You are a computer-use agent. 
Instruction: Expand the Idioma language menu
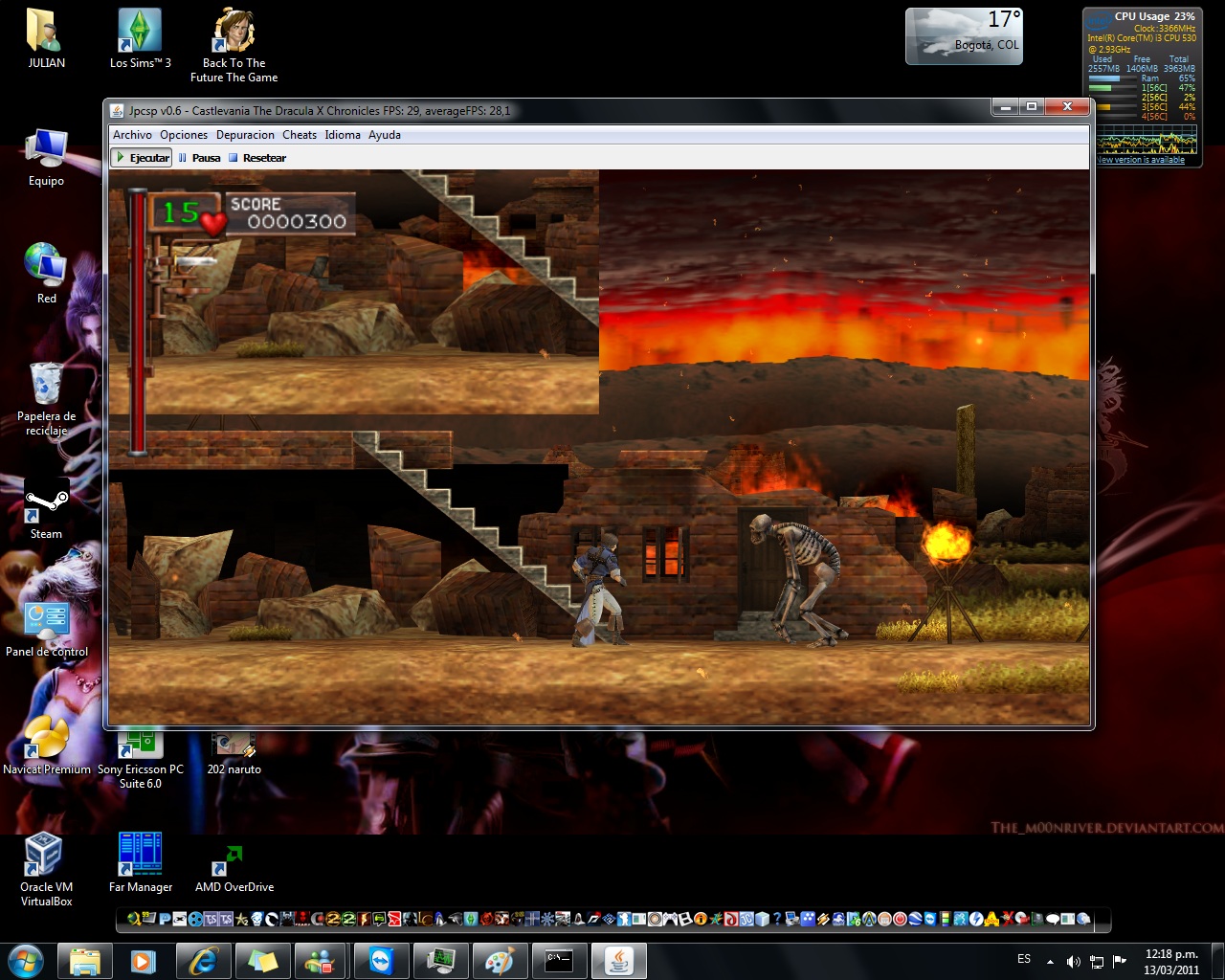[342, 135]
